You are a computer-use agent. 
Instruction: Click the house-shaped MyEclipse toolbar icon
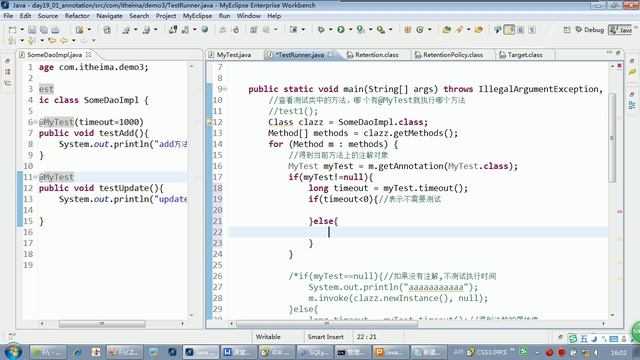click(x=107, y=30)
